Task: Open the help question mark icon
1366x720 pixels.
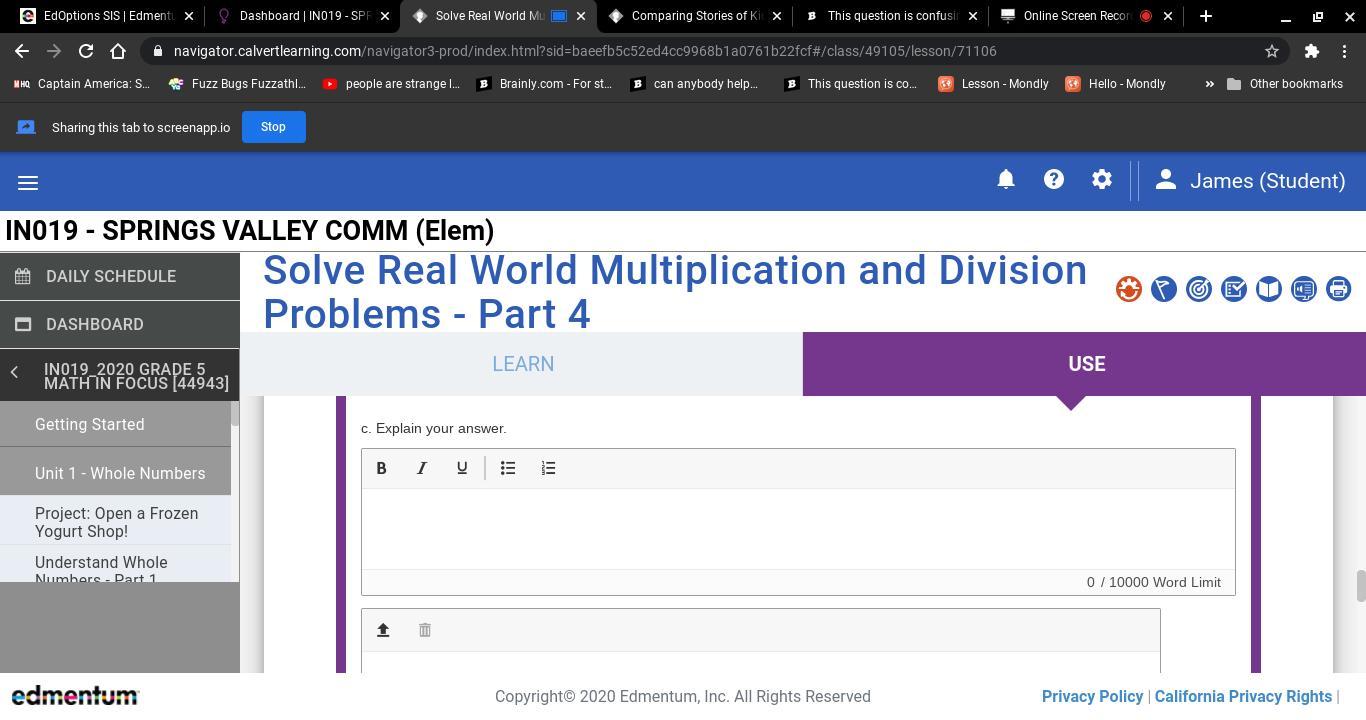Action: point(1054,180)
